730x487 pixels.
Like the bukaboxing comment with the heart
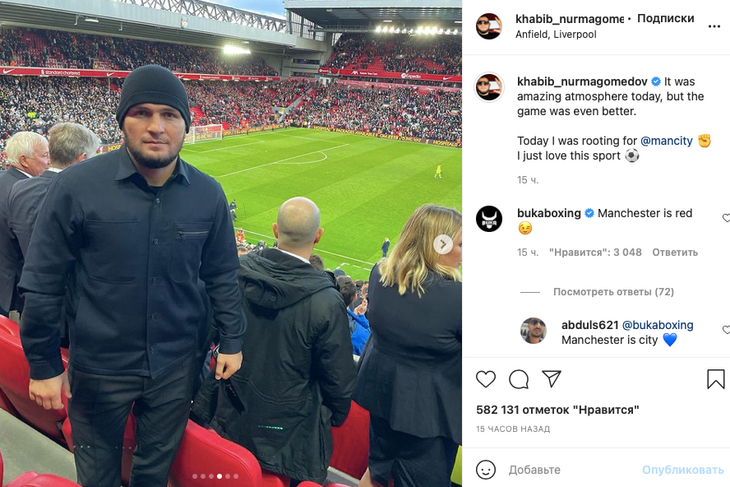point(726,217)
